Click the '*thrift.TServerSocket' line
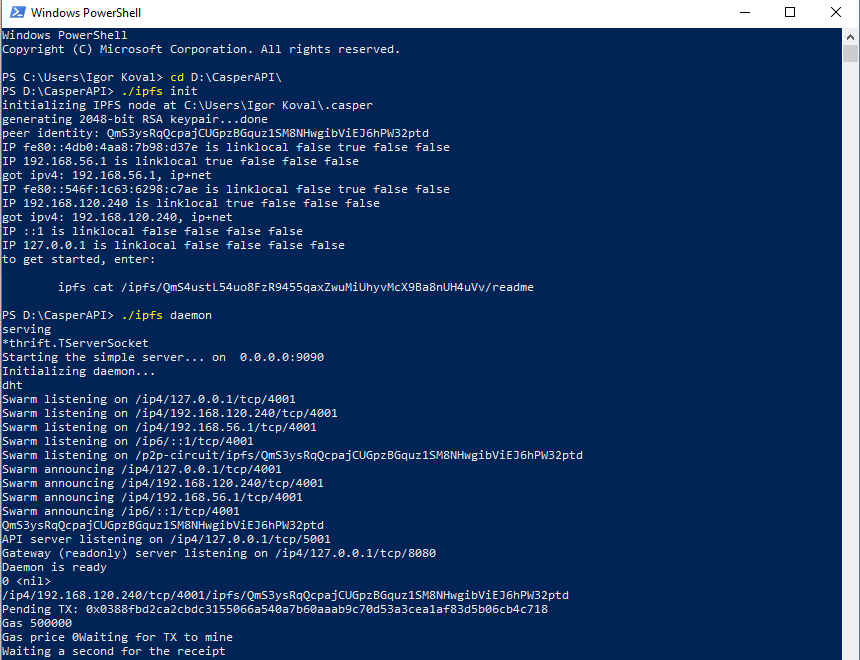Viewport: 860px width, 660px height. (75, 343)
